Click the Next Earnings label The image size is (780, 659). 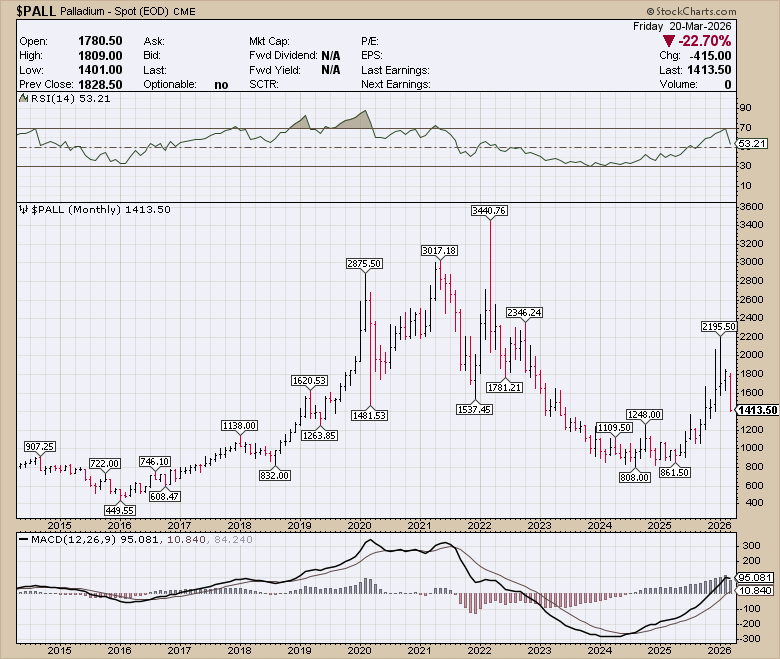click(395, 84)
